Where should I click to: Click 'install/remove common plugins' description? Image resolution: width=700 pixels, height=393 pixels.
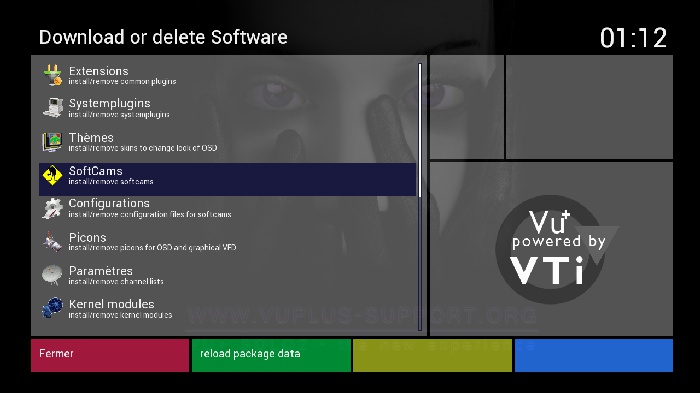(122, 82)
